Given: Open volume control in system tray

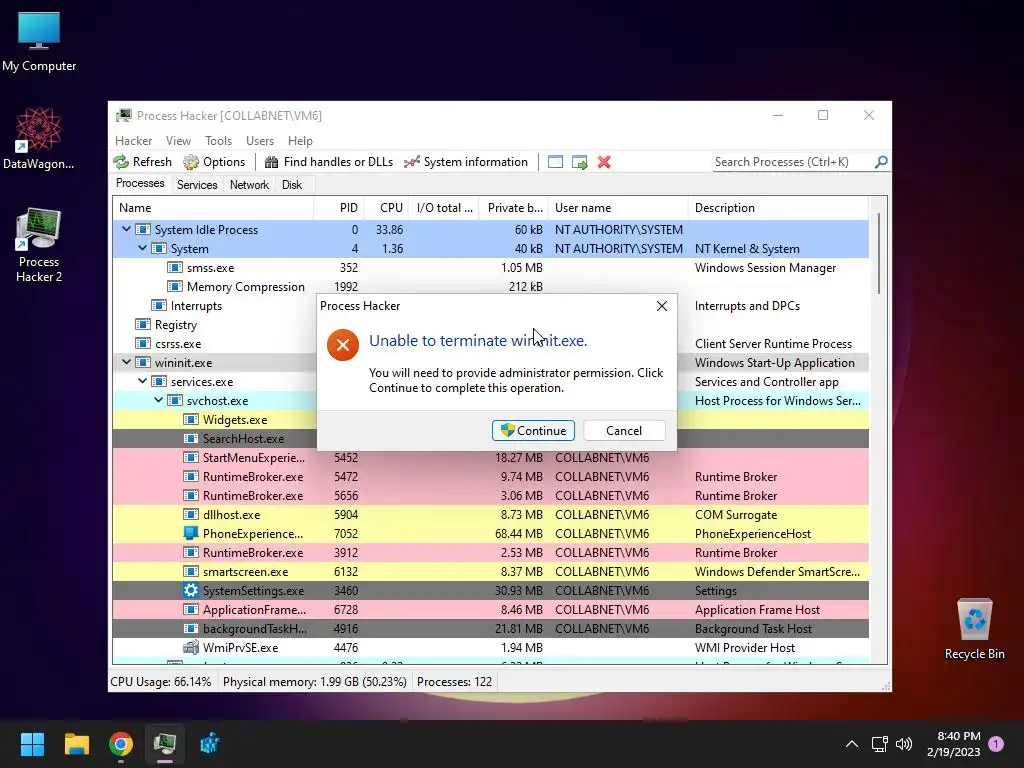Looking at the screenshot, I should pyautogui.click(x=904, y=744).
